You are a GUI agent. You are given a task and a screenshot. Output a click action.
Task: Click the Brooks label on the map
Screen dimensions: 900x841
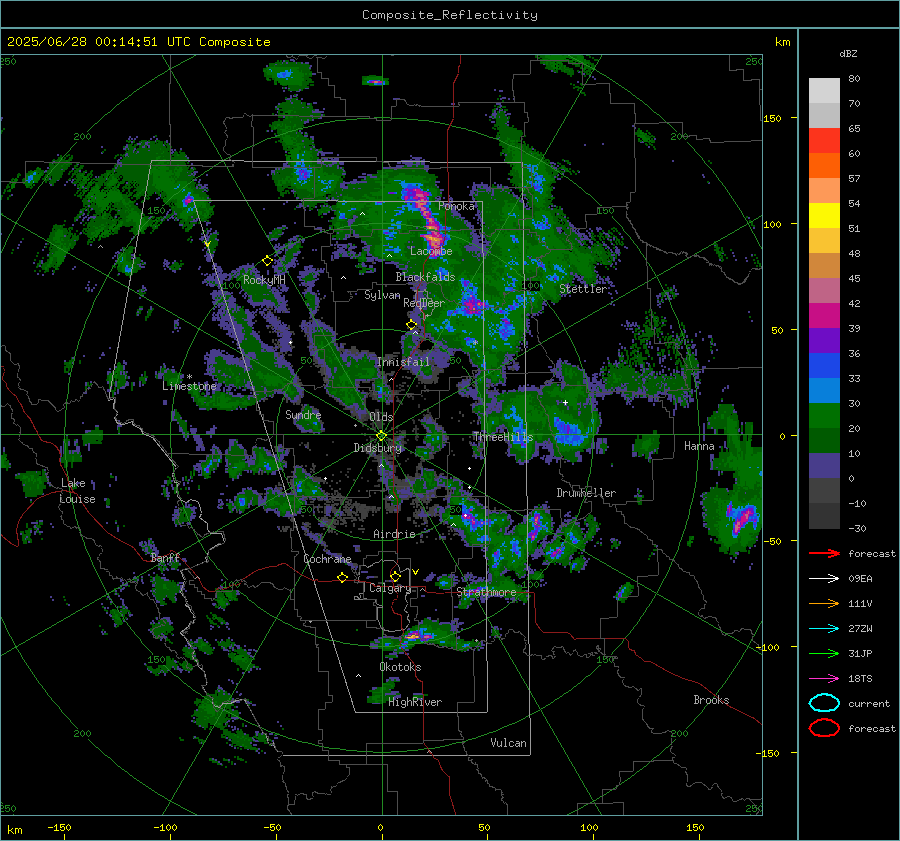[x=711, y=700]
